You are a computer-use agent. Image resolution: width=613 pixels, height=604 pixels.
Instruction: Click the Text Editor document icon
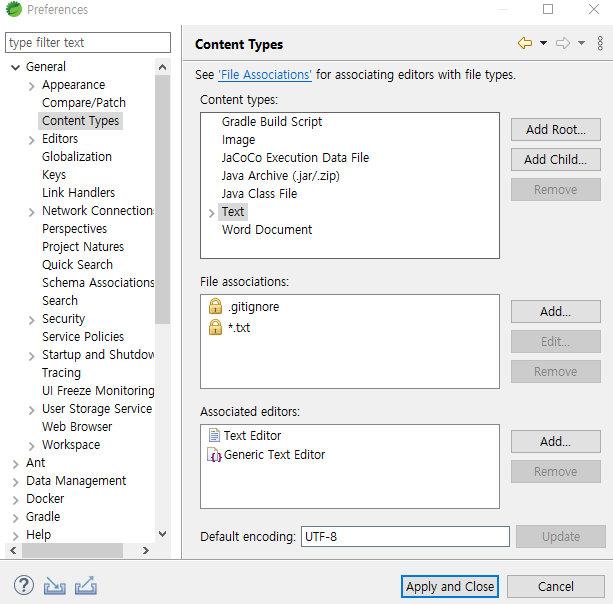coord(214,435)
